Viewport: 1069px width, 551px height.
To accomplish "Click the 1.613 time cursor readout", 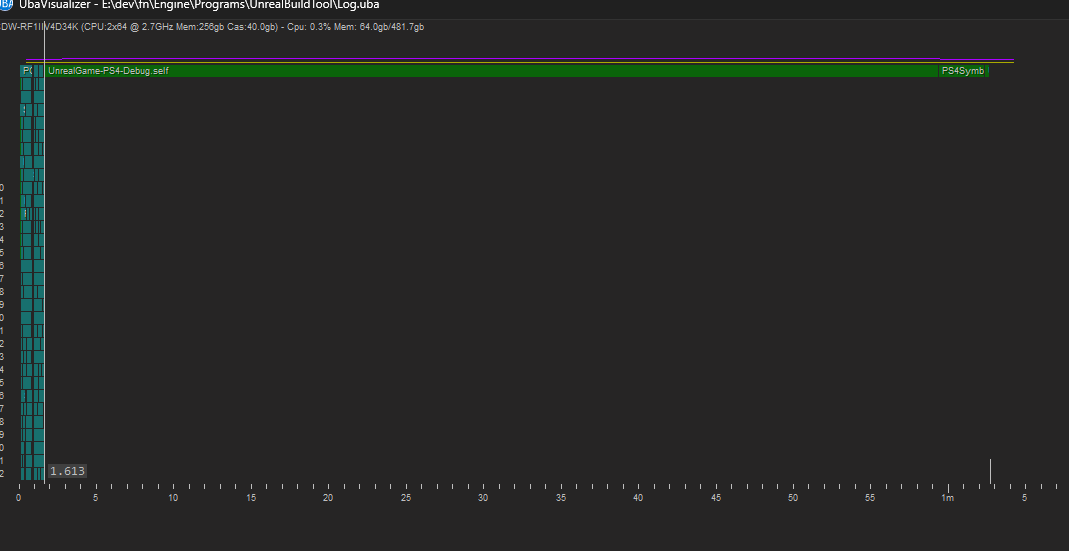I will tap(67, 471).
